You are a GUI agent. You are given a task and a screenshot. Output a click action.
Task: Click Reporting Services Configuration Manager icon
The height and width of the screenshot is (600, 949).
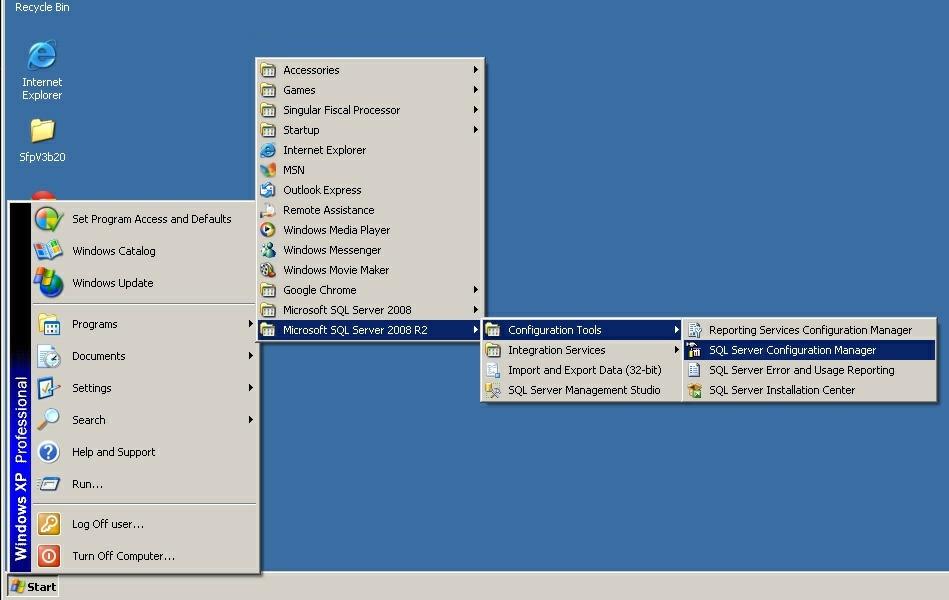[694, 330]
